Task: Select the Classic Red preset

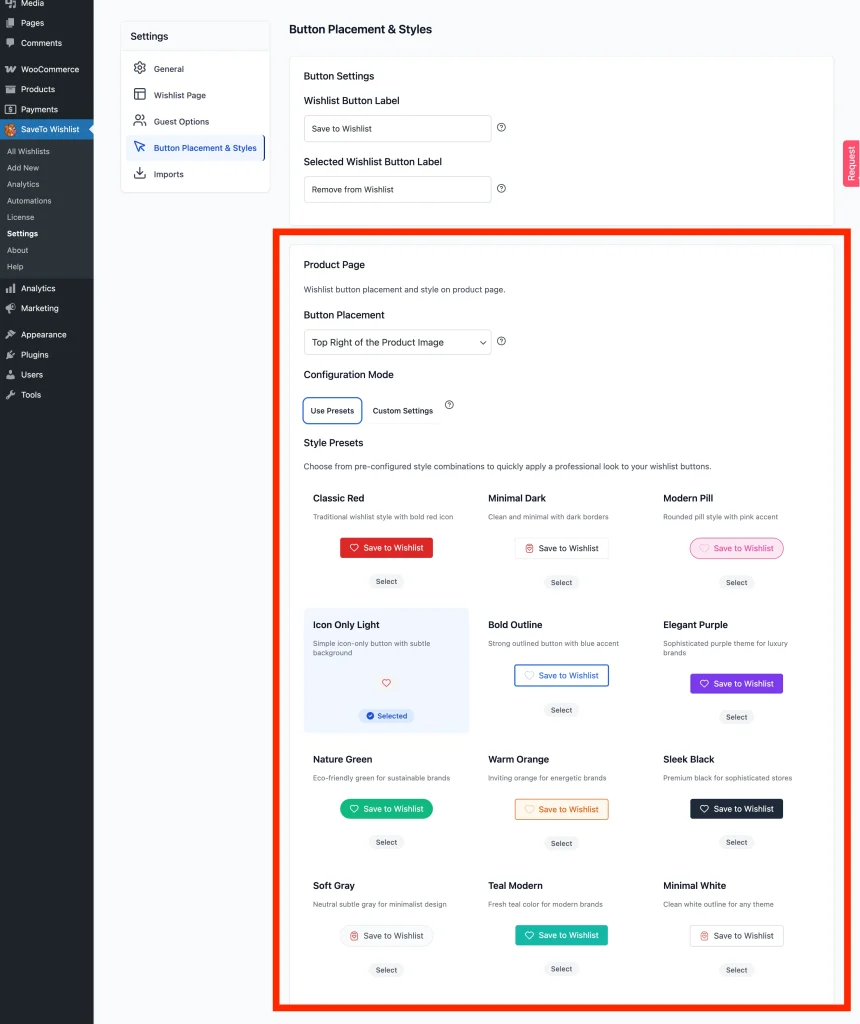Action: (x=387, y=581)
